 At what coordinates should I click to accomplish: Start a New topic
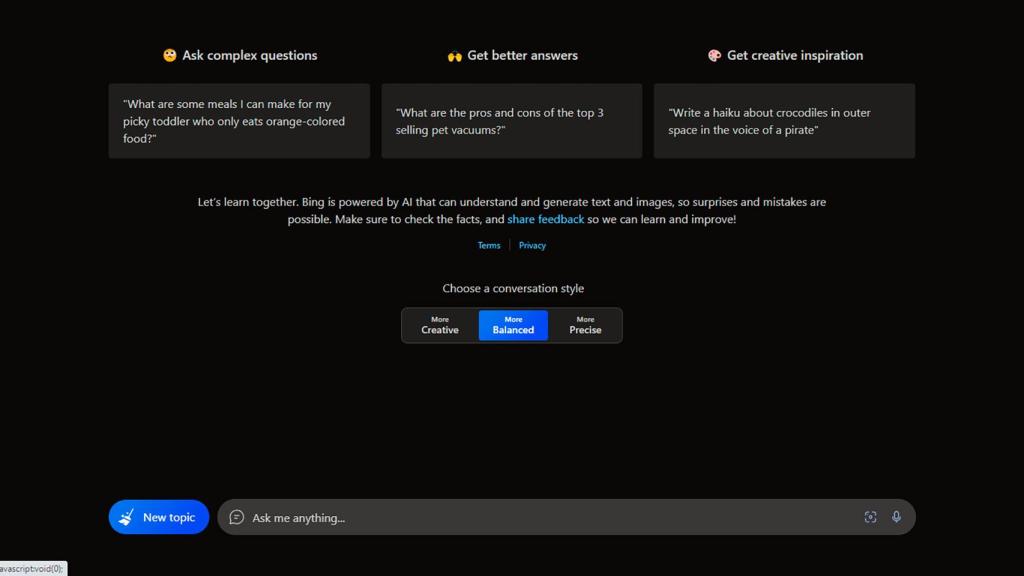tap(159, 517)
